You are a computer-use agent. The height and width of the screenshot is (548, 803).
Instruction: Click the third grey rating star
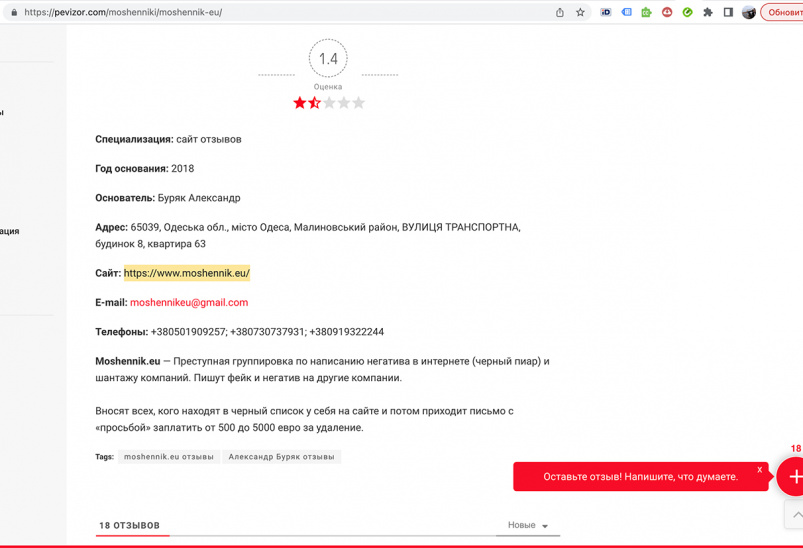click(329, 103)
